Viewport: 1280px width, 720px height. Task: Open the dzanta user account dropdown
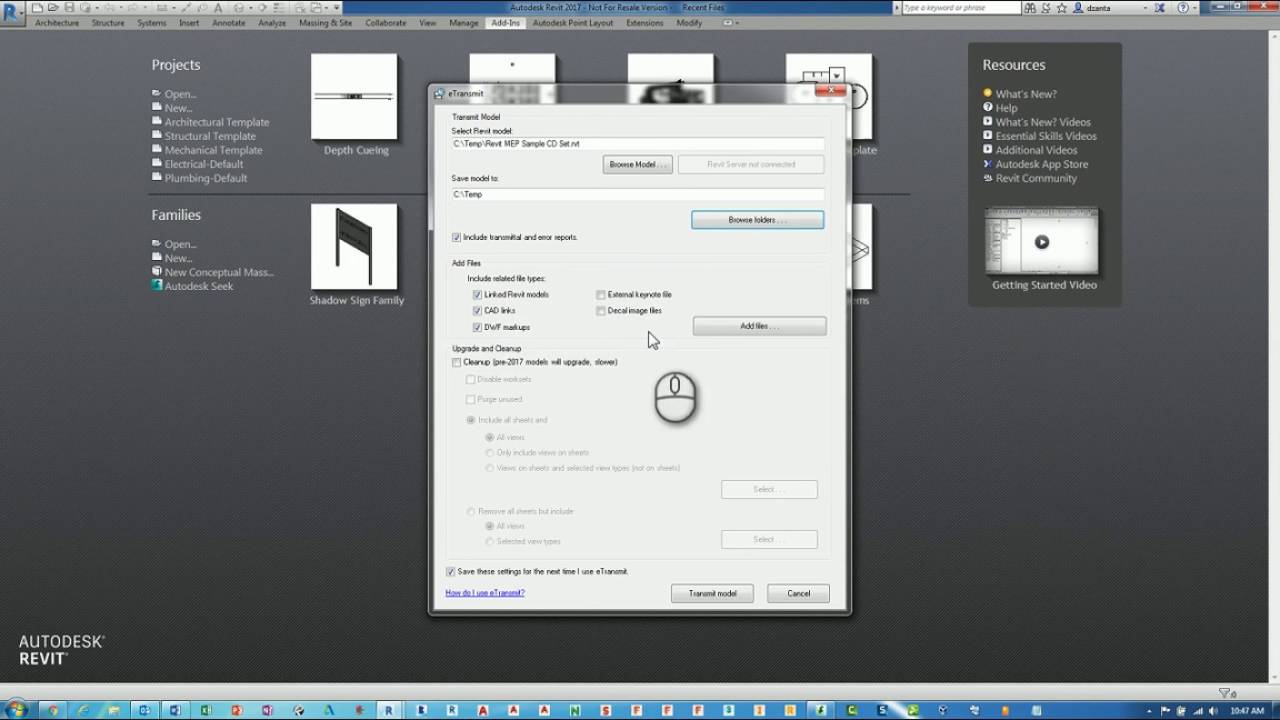coord(1146,8)
